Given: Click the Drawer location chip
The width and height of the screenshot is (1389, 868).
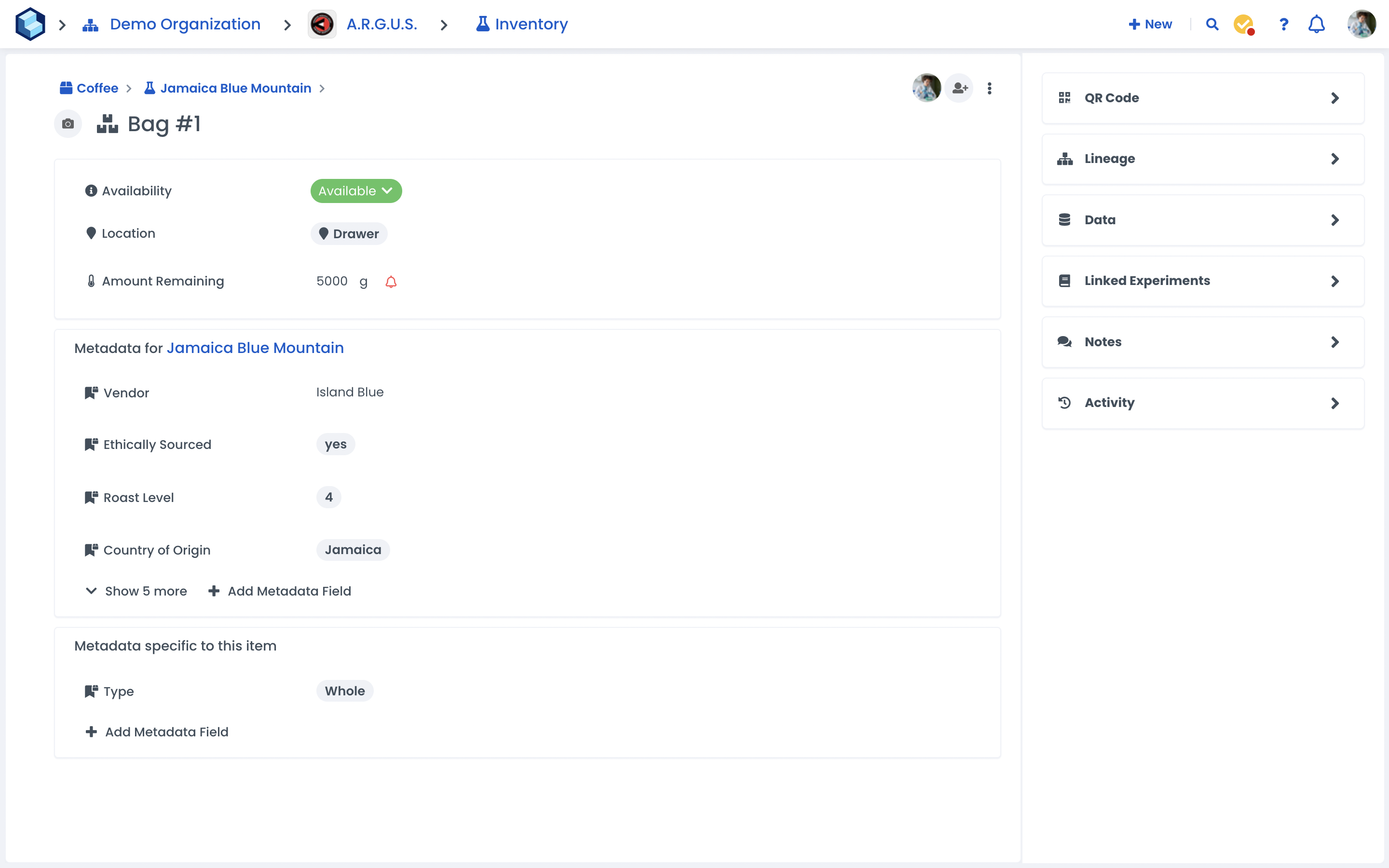Looking at the screenshot, I should coord(349,234).
